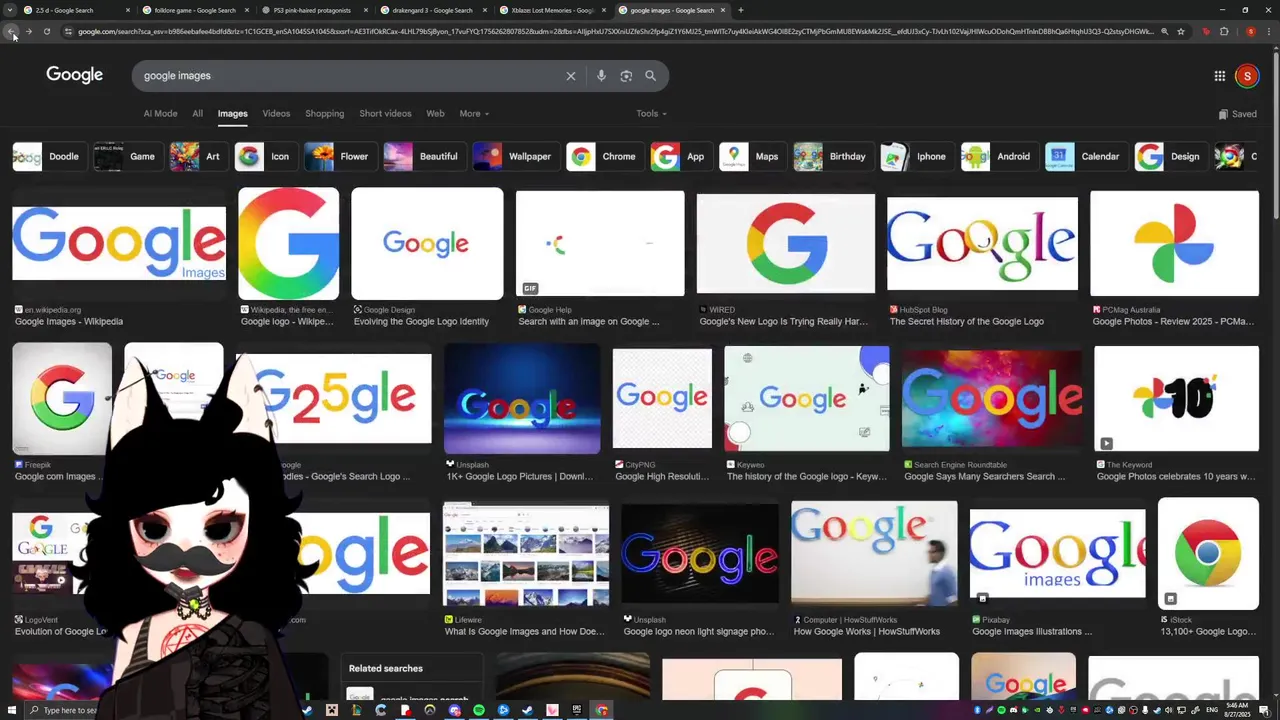Select the Web search tab
This screenshot has height=720, width=1280.
(x=435, y=114)
